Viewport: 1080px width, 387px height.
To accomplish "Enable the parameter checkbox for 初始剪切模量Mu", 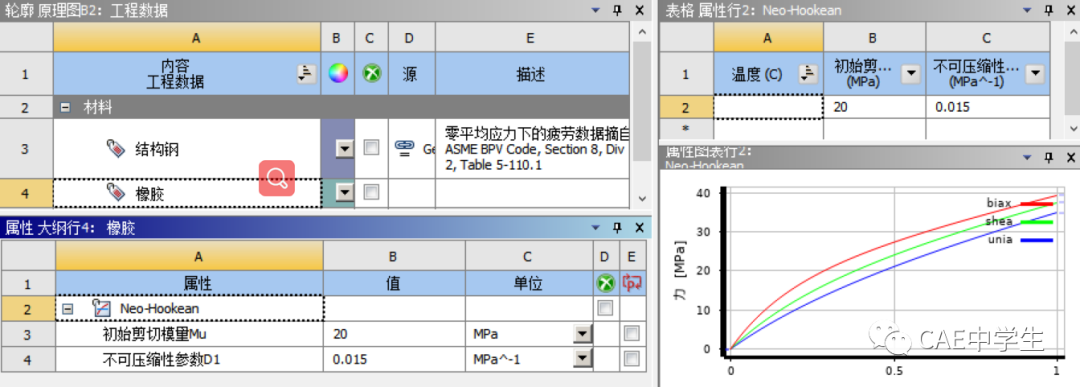I will 632,334.
